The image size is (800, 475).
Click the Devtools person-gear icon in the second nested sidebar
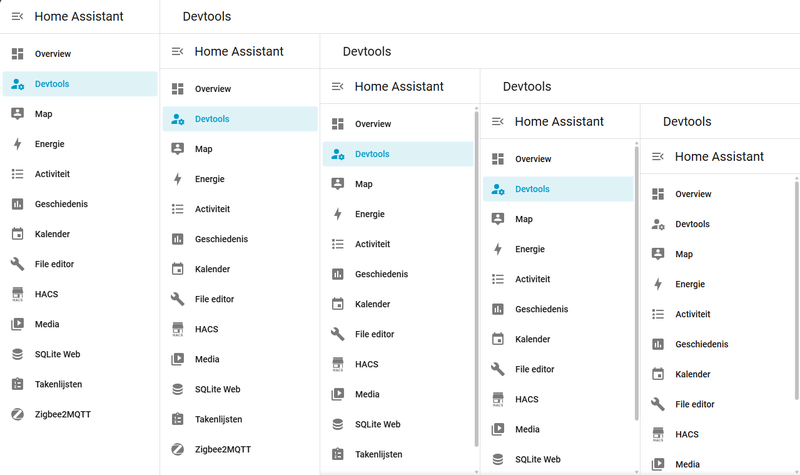tap(178, 119)
